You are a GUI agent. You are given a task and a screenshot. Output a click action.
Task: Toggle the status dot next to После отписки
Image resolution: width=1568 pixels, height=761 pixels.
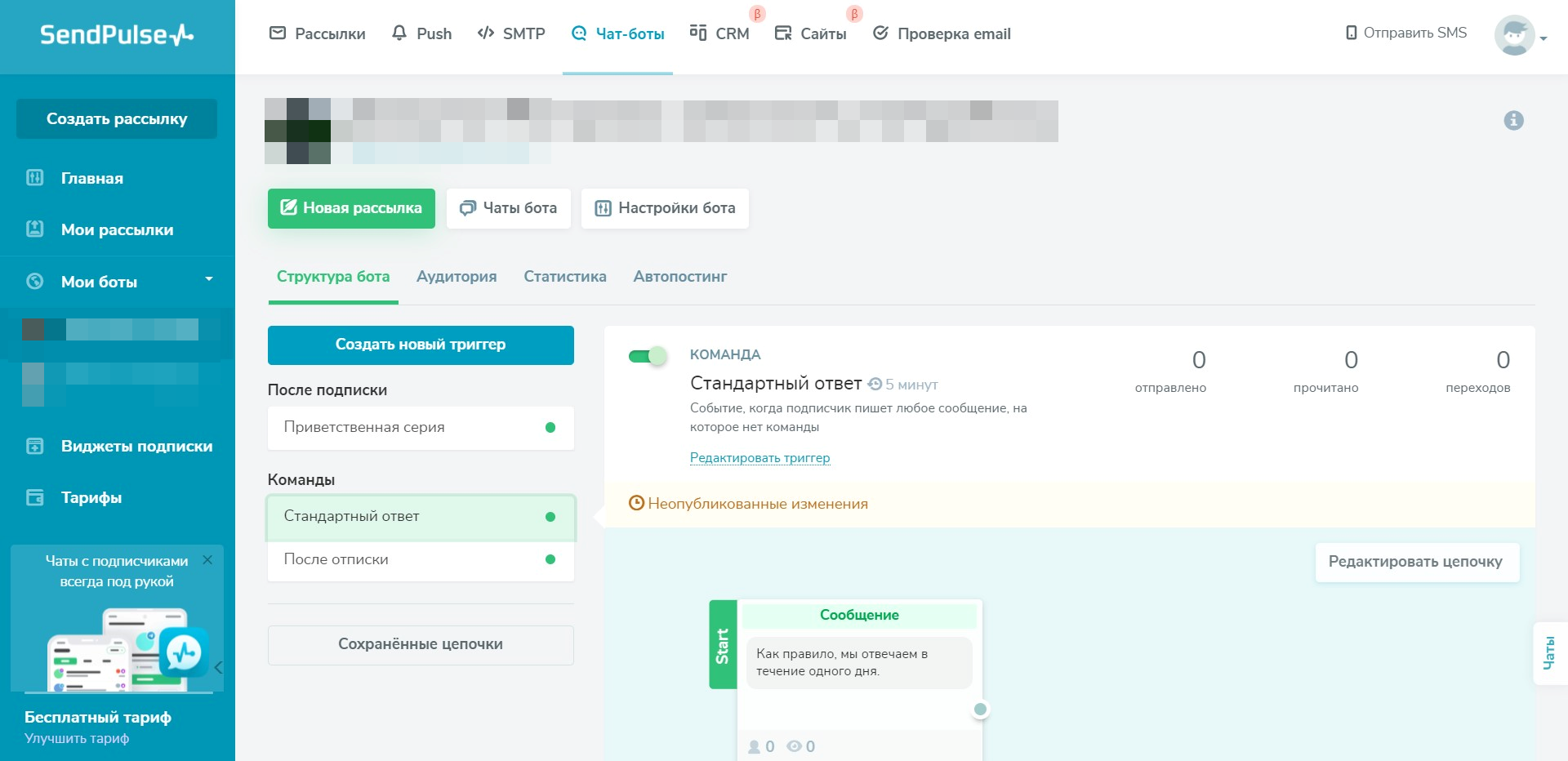(550, 559)
